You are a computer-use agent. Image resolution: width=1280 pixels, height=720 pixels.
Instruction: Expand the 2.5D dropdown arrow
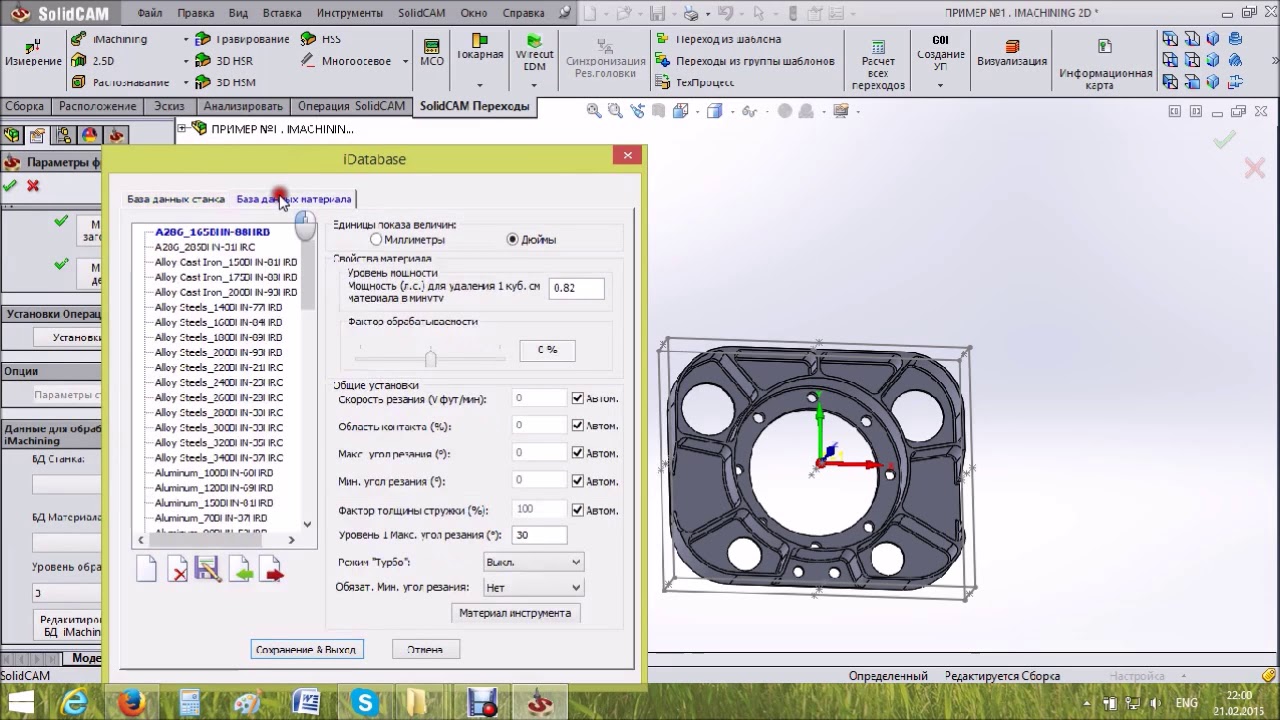(x=186, y=61)
